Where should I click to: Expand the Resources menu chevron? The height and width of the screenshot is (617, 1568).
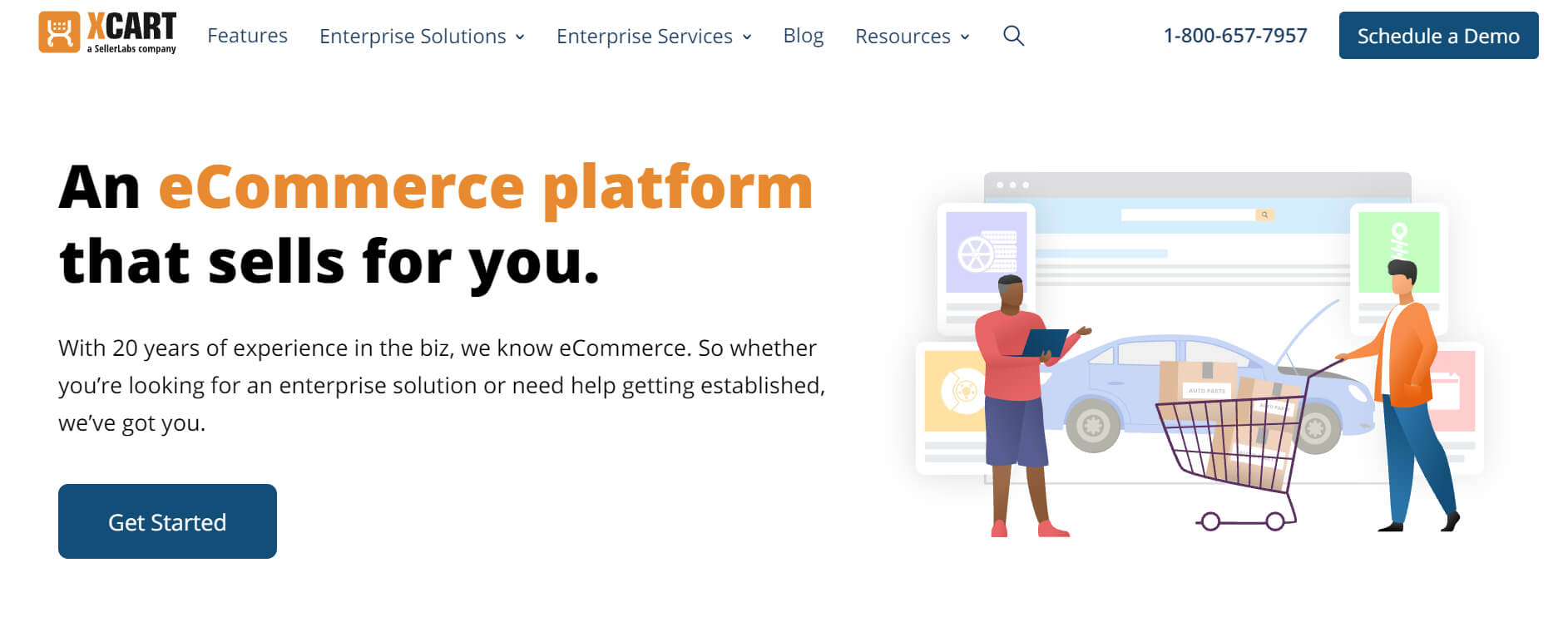(965, 37)
